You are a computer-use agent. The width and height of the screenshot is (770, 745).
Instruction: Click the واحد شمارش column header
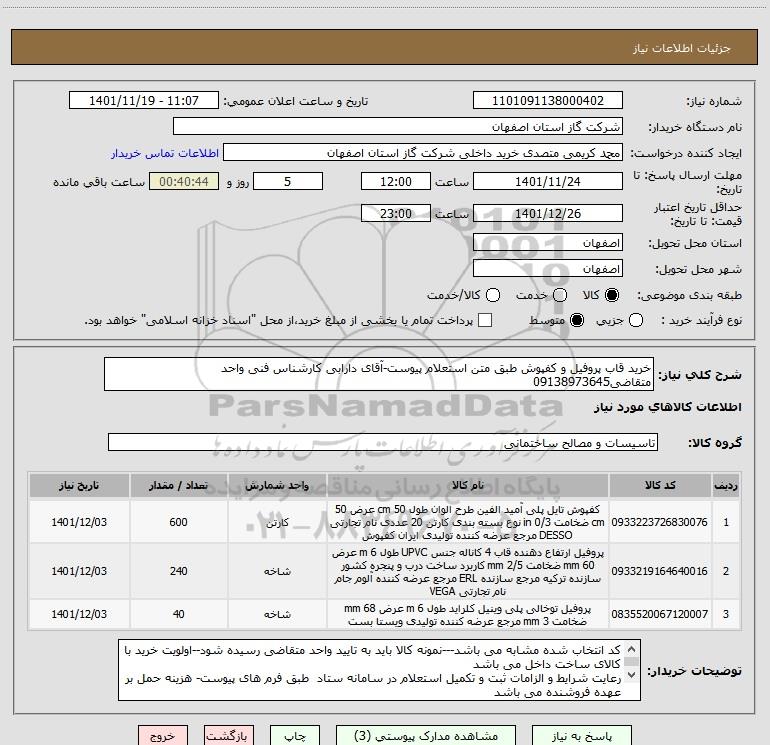tap(277, 485)
